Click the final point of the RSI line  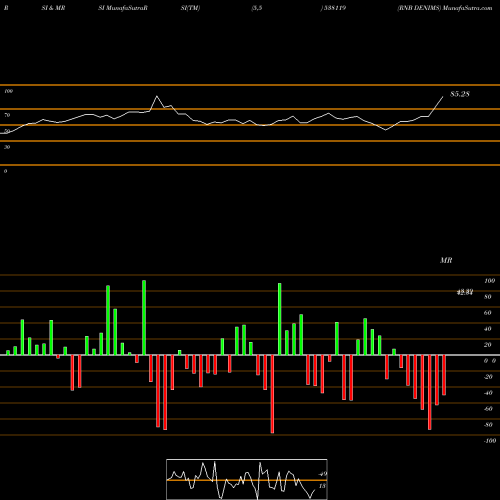(443, 97)
